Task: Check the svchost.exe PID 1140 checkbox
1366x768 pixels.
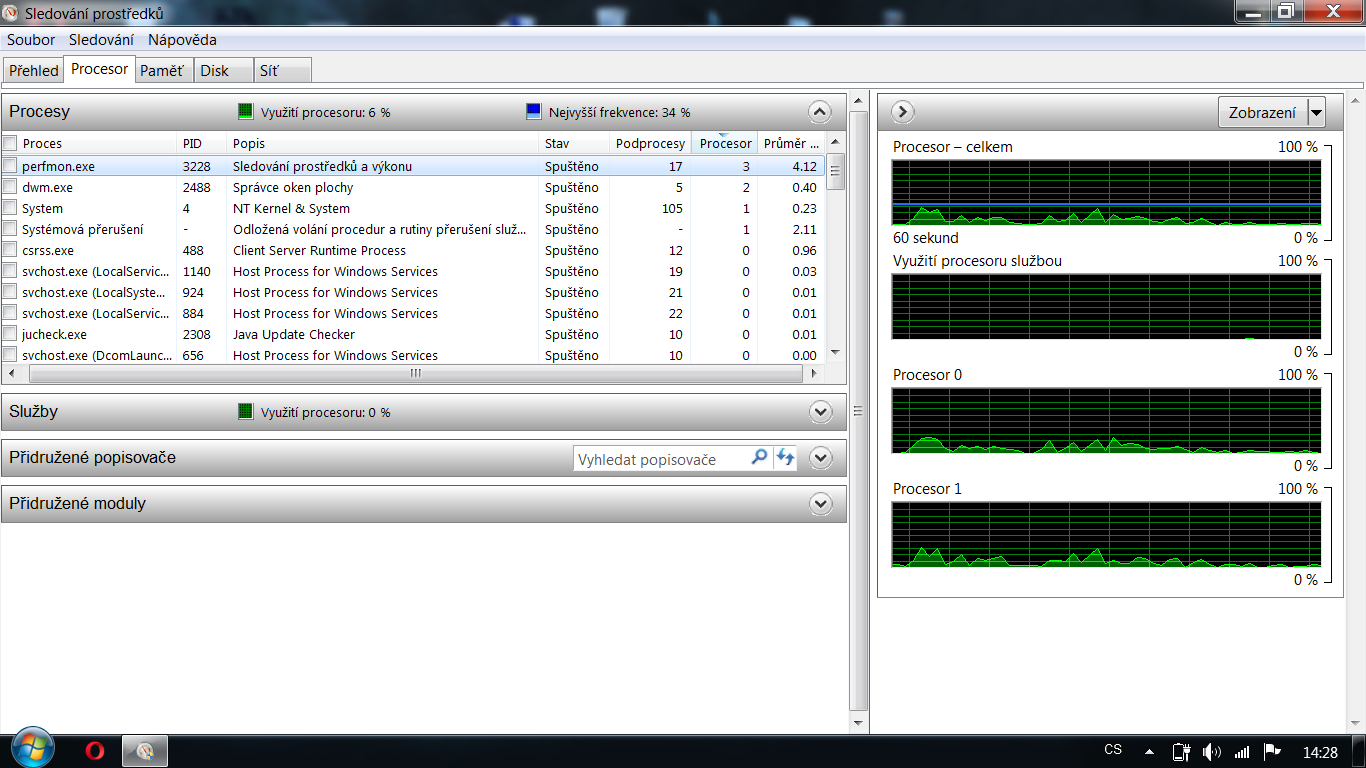Action: click(x=10, y=271)
